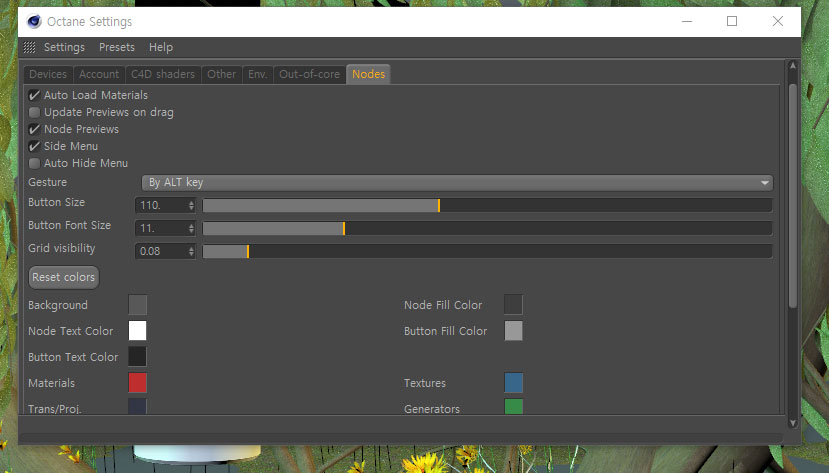The height and width of the screenshot is (473, 829).
Task: Open the Help menu
Action: 161,47
